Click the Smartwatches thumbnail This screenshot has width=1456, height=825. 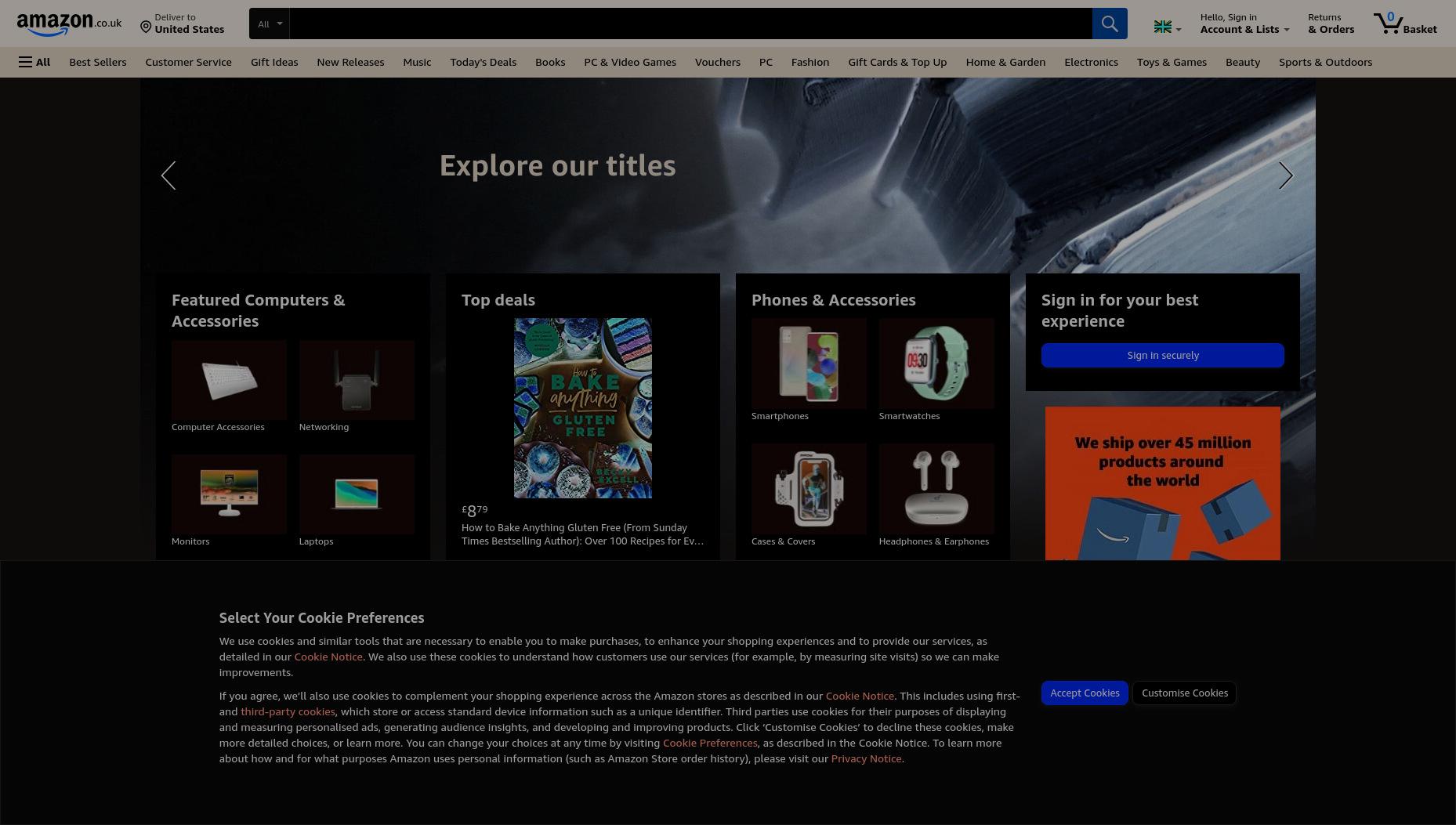(936, 364)
